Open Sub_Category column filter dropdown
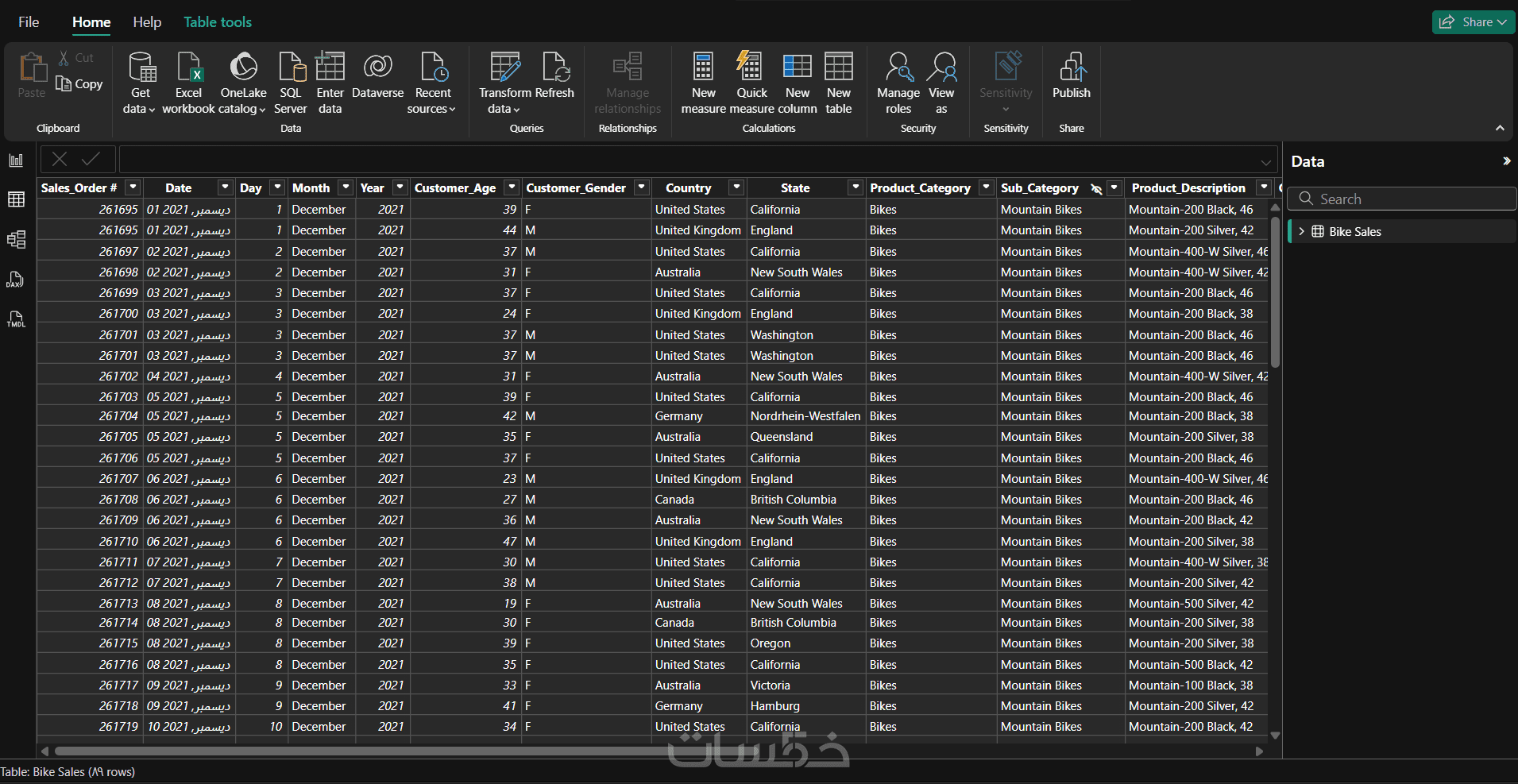1518x784 pixels. click(1114, 187)
